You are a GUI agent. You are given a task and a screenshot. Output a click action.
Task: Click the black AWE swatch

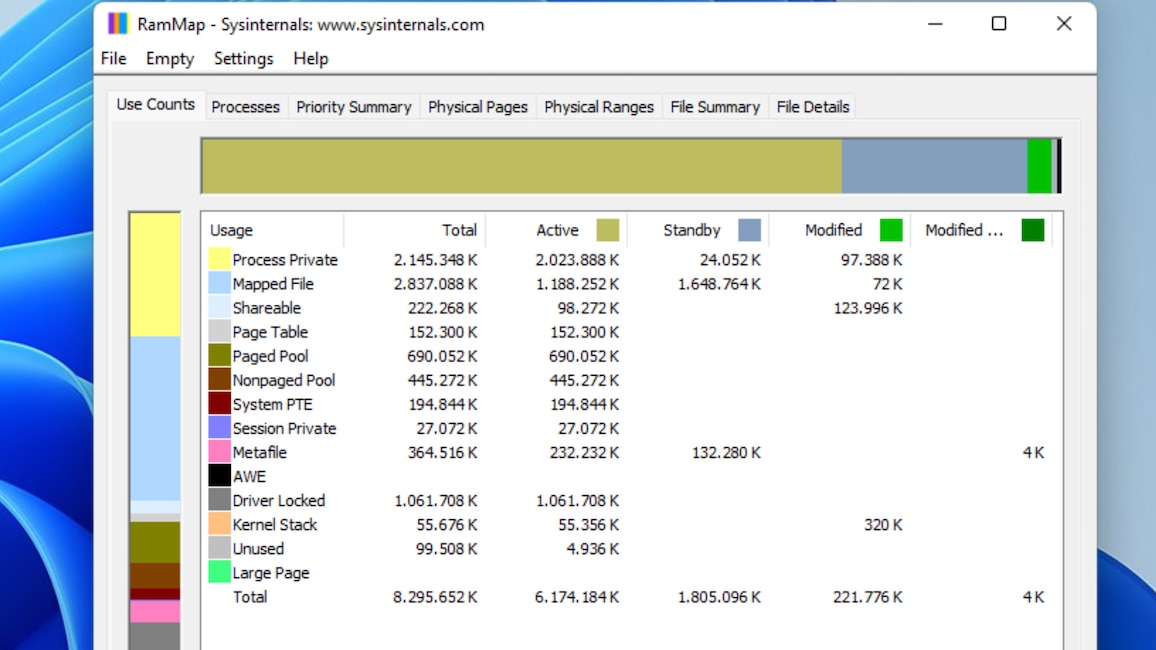(x=219, y=476)
